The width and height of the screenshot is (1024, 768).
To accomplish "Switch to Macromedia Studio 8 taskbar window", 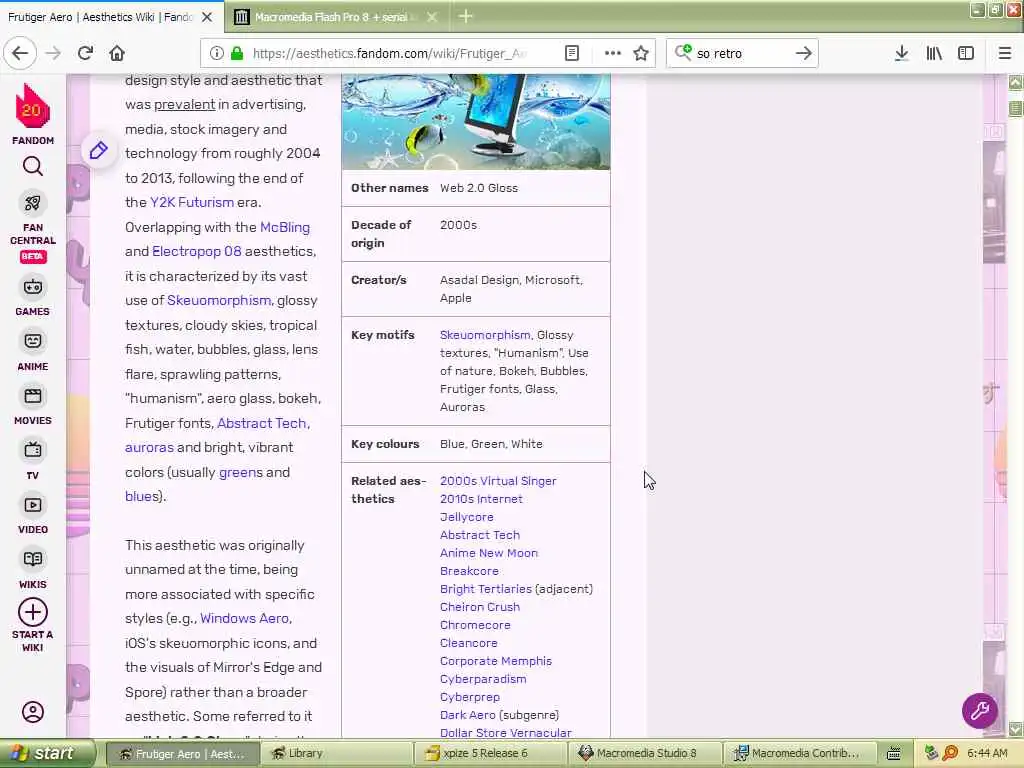I will click(x=645, y=754).
